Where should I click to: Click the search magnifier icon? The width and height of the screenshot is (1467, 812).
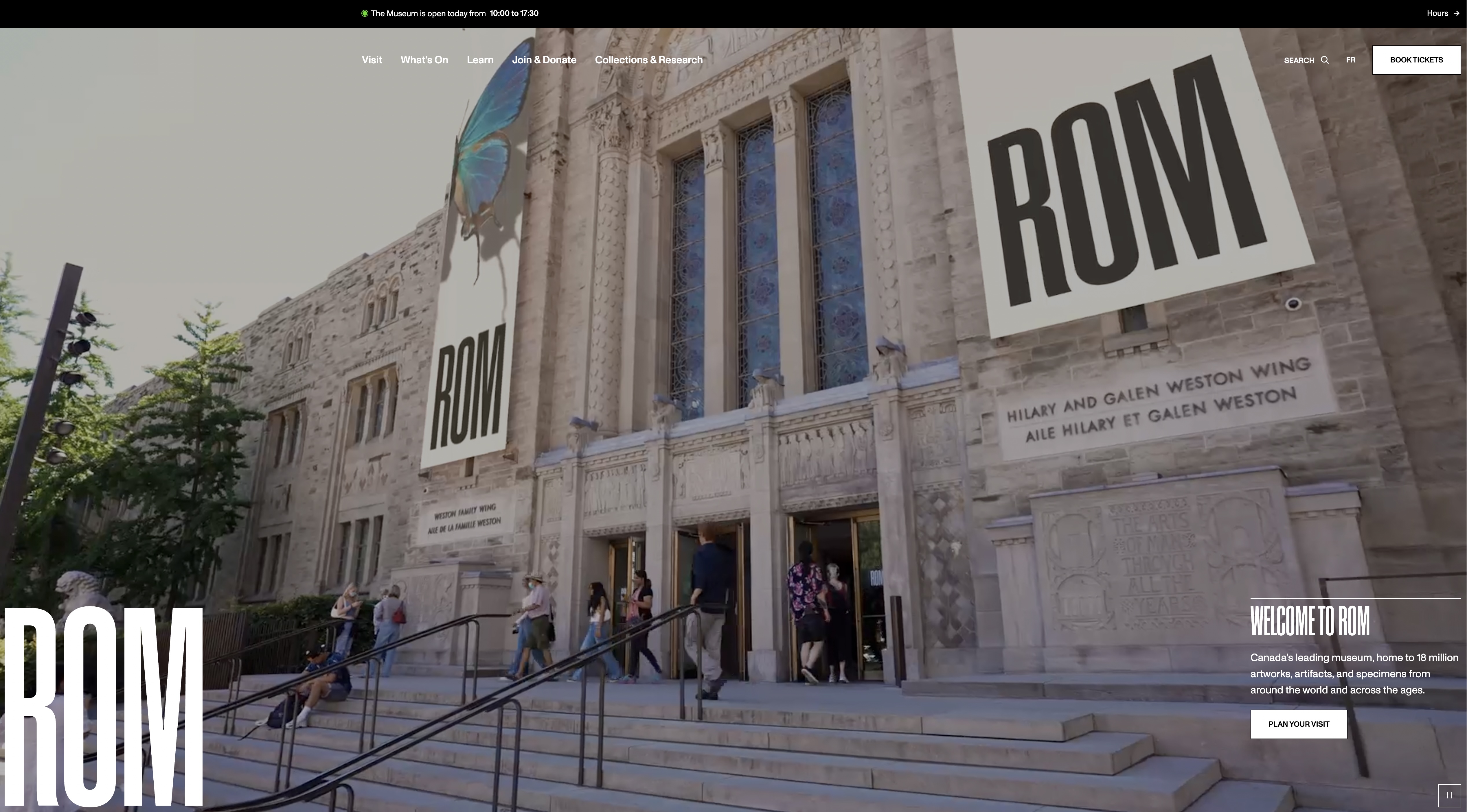pyautogui.click(x=1325, y=60)
